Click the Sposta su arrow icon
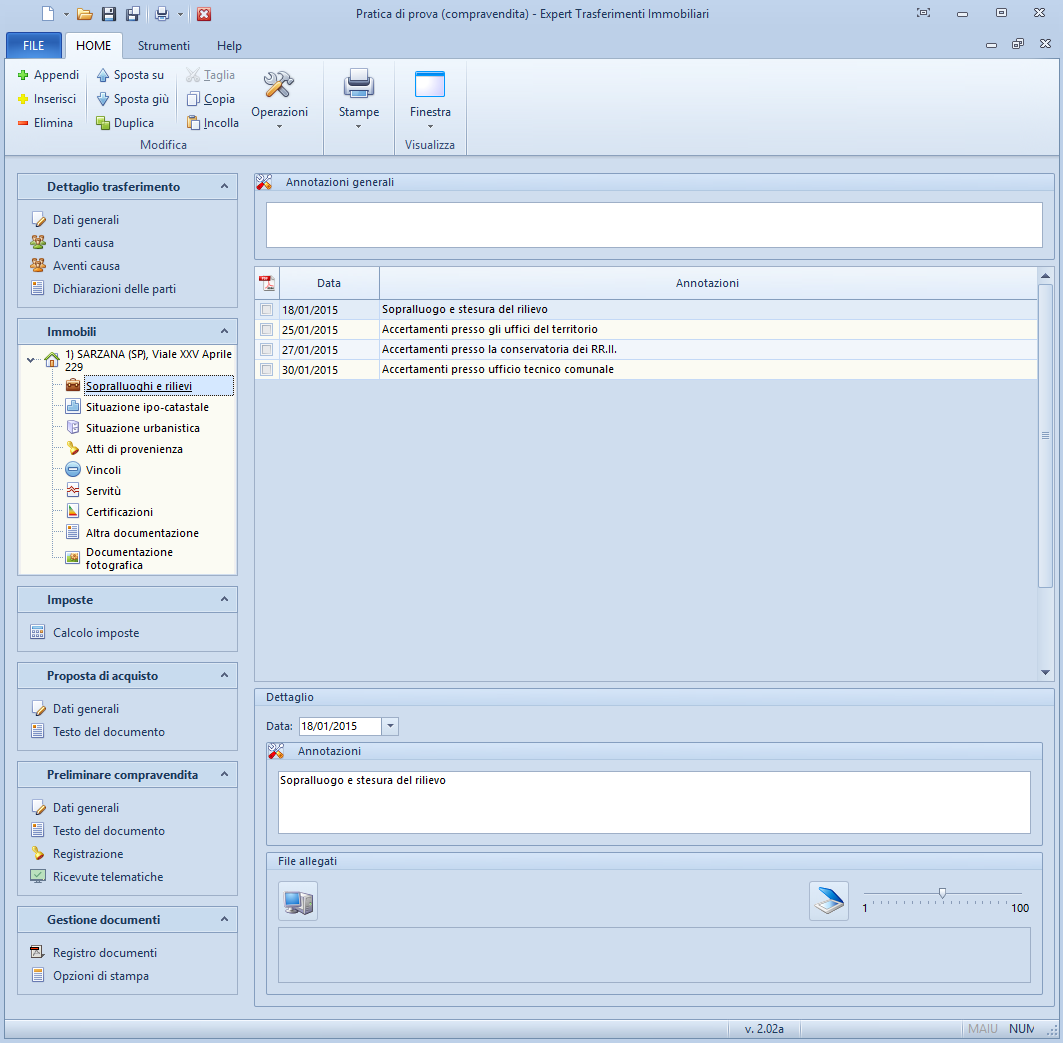 (103, 75)
